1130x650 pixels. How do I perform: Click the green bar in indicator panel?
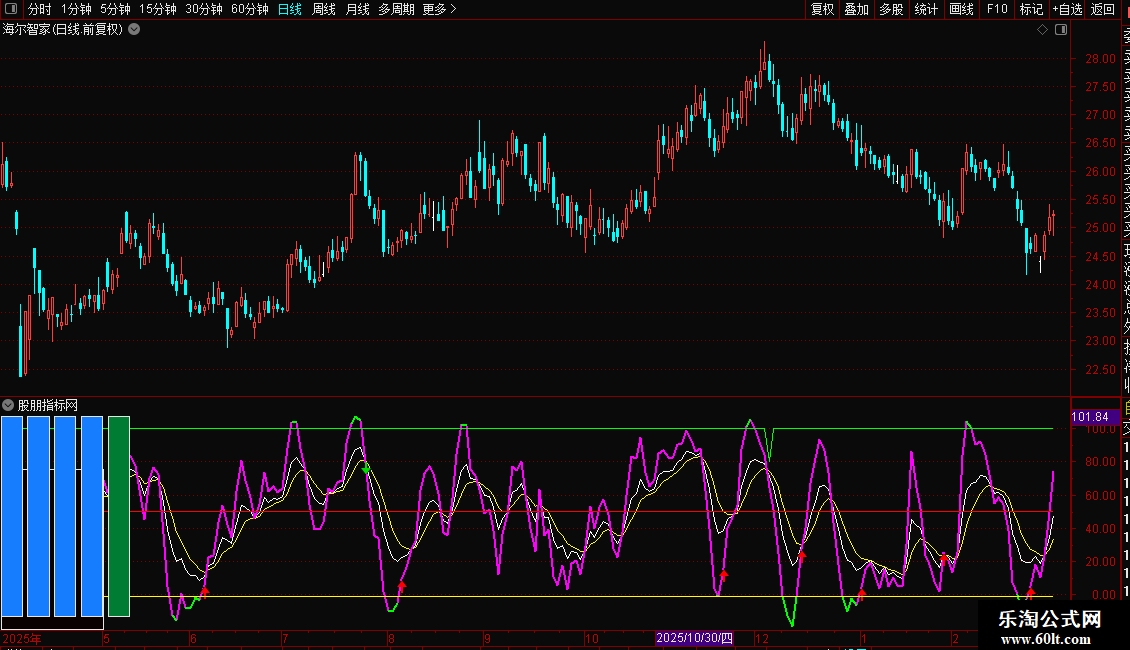(119, 516)
